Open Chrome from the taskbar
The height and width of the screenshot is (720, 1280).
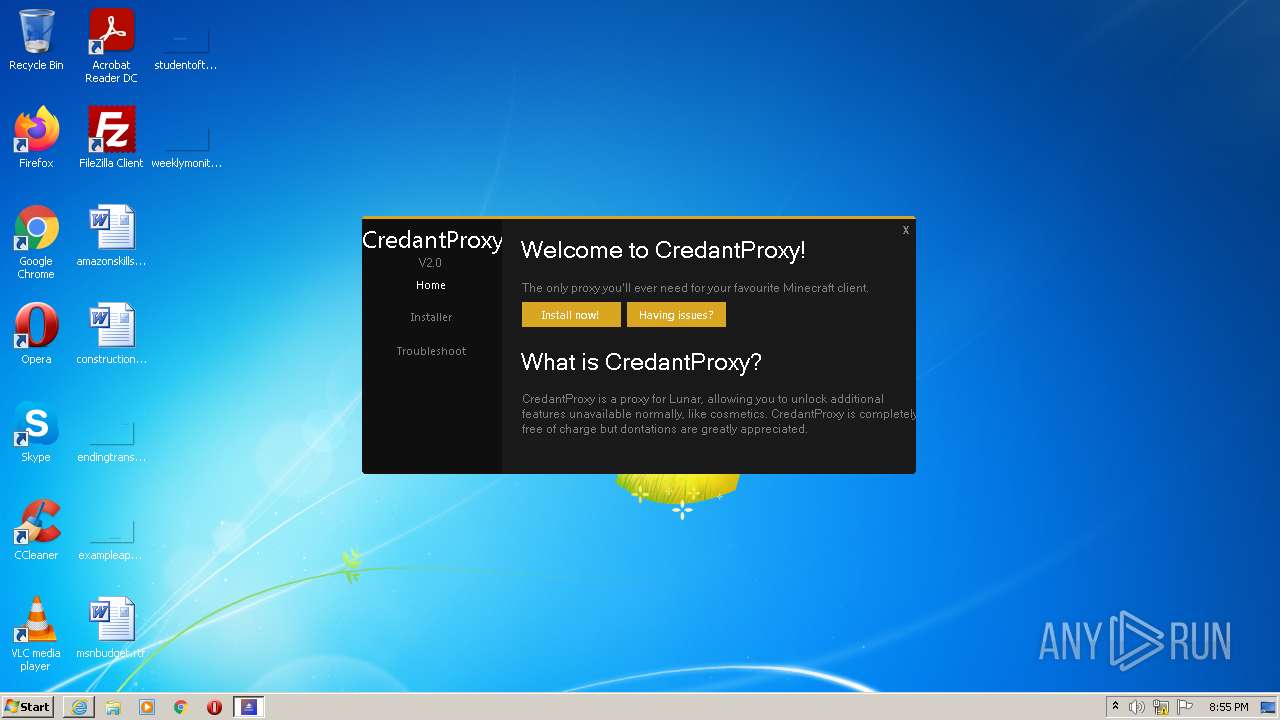click(181, 707)
